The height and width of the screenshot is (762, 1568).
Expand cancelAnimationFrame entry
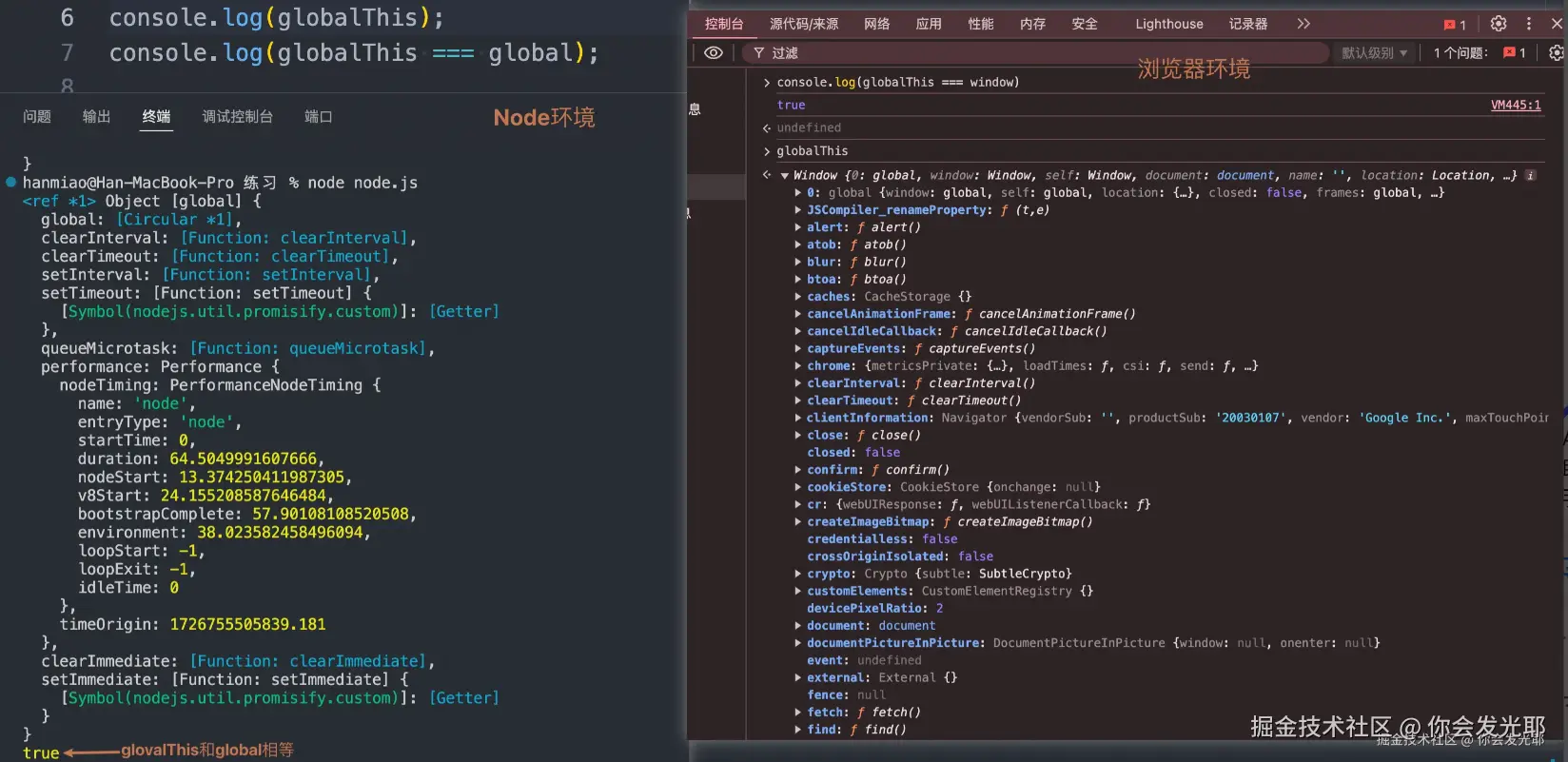coord(798,314)
